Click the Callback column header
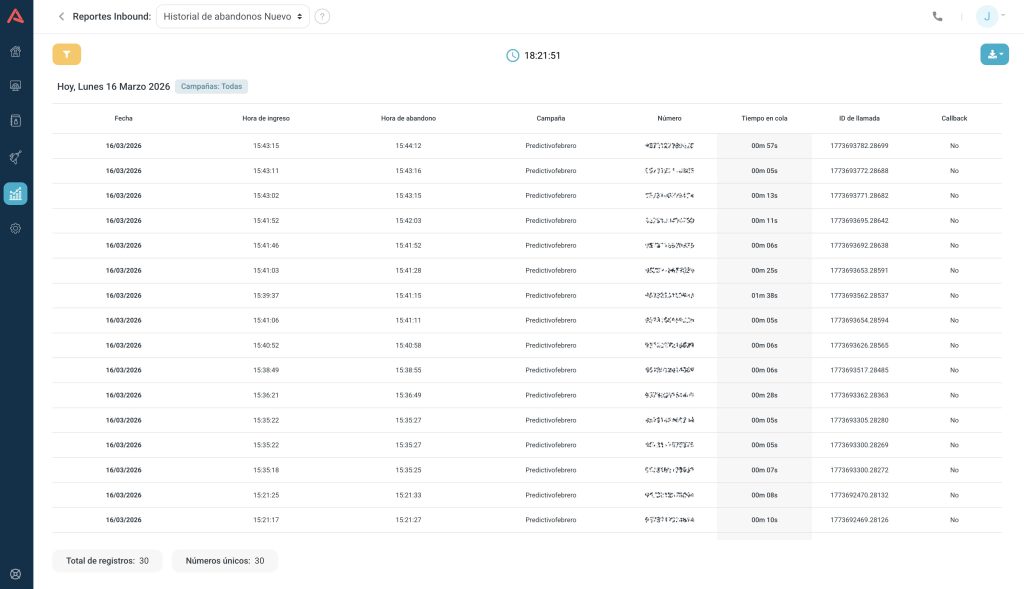The height and width of the screenshot is (589, 1024). 954,118
